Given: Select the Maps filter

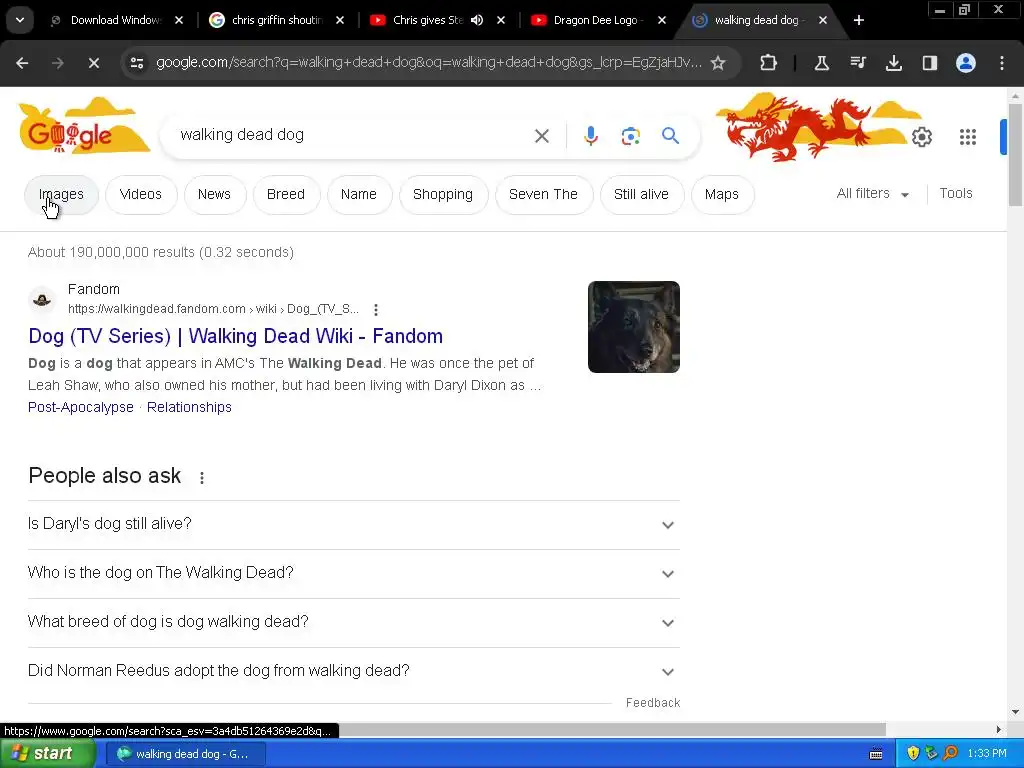Looking at the screenshot, I should pyautogui.click(x=722, y=195).
